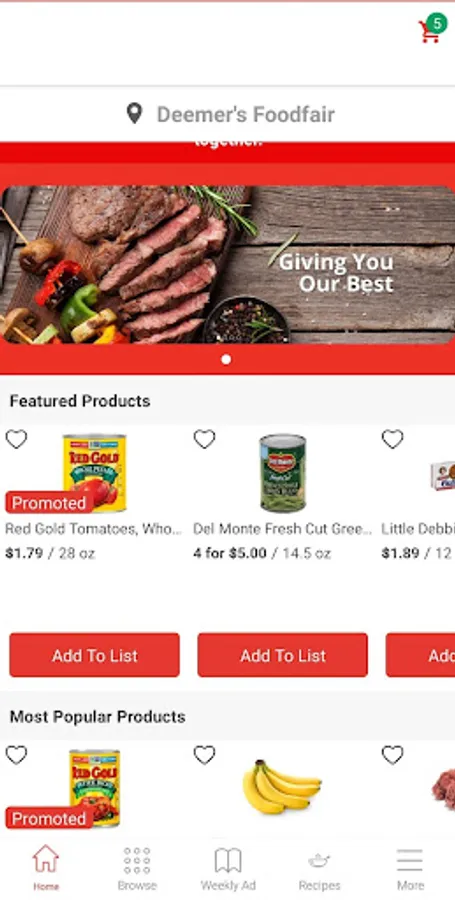Open the Del Monte can product image
The height and width of the screenshot is (900, 455).
[283, 473]
